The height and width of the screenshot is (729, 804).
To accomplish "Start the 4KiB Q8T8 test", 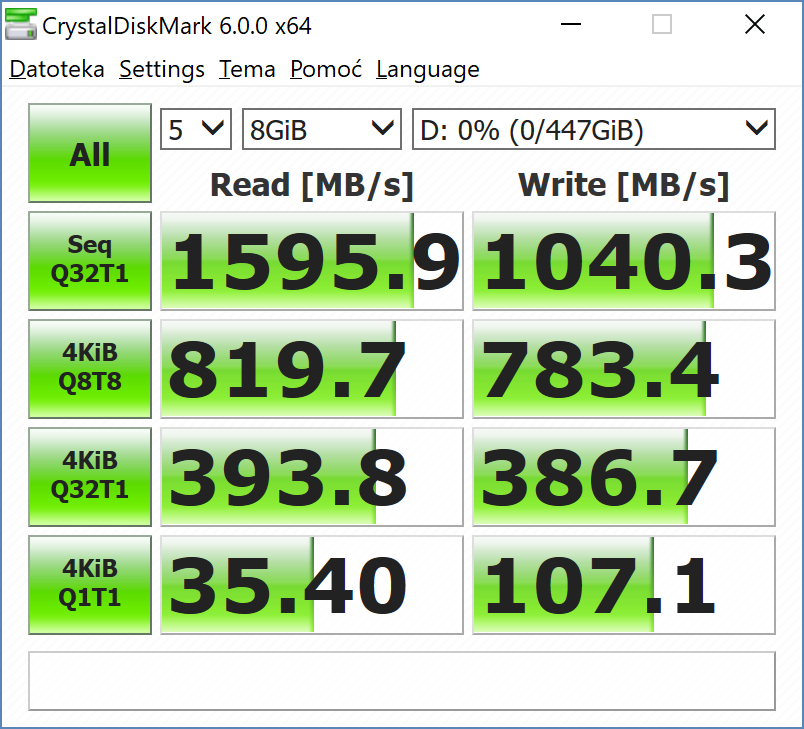I will pyautogui.click(x=90, y=369).
